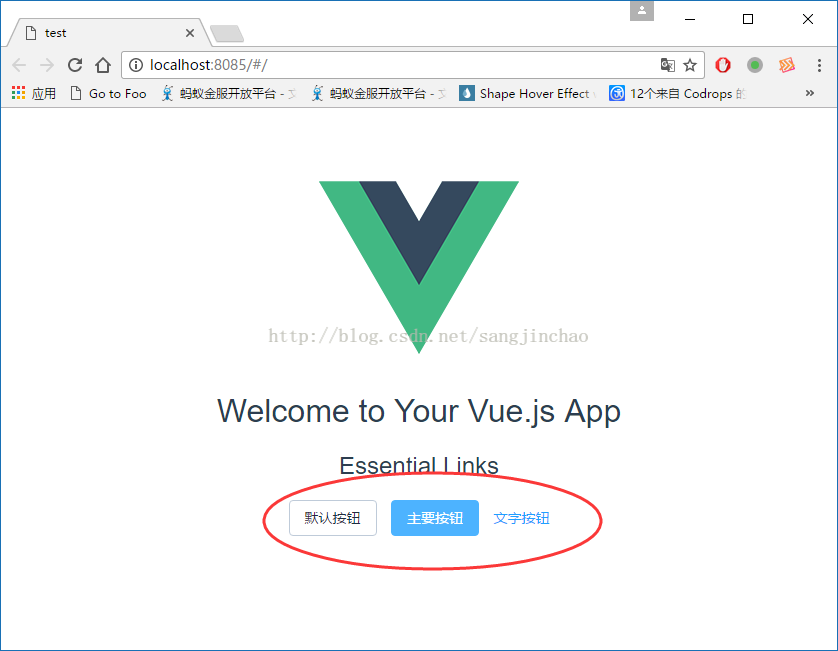
Task: Select the test browser tab
Action: pos(107,33)
